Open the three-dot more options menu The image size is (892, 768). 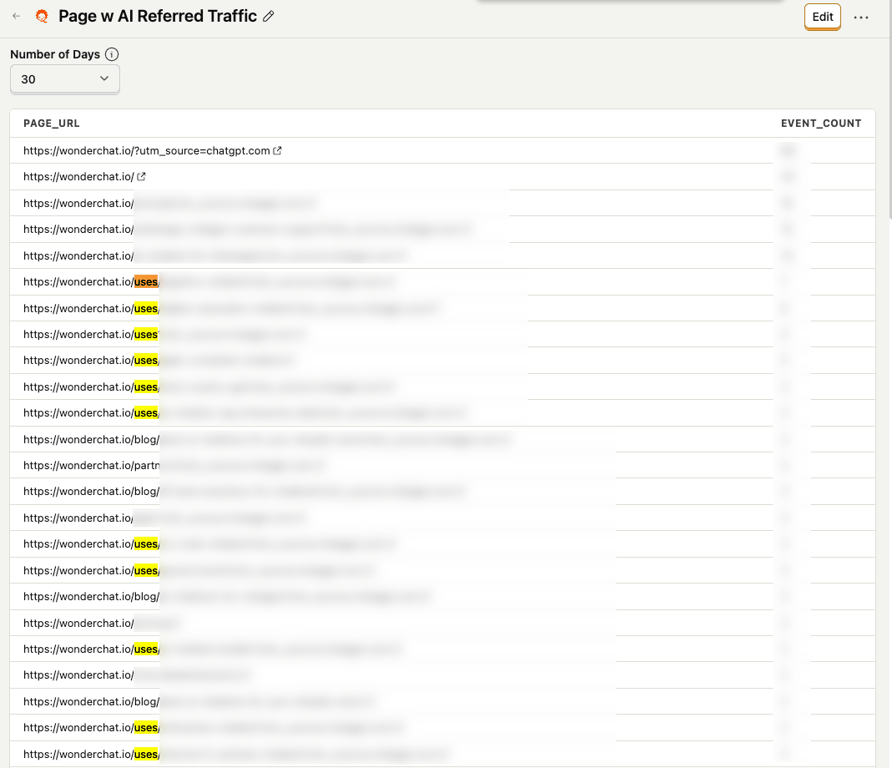coord(861,18)
